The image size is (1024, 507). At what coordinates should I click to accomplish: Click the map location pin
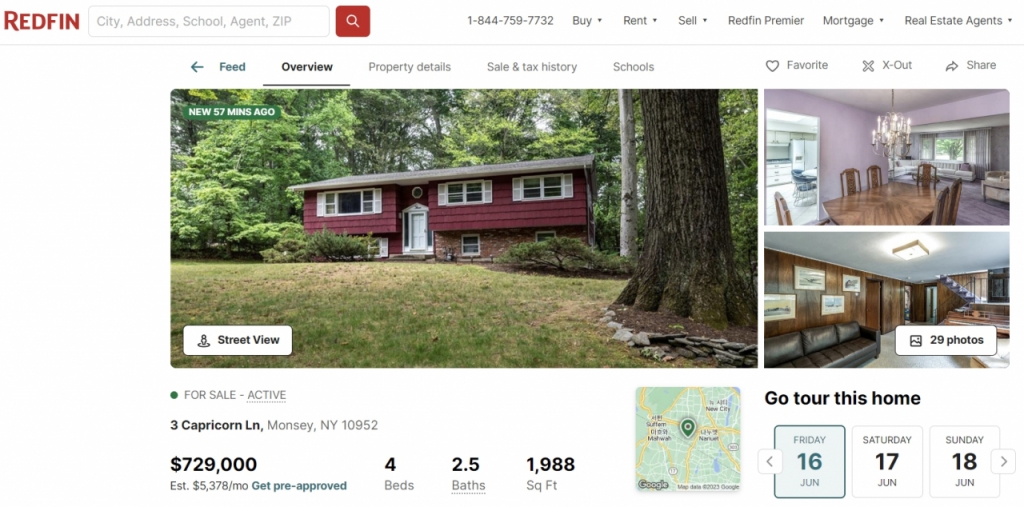pos(687,428)
